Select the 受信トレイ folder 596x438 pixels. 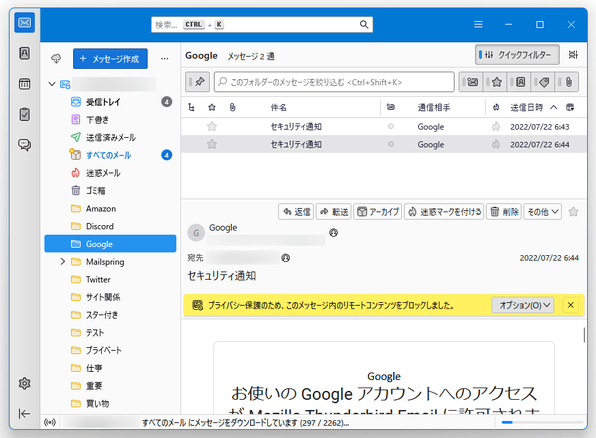pos(110,102)
